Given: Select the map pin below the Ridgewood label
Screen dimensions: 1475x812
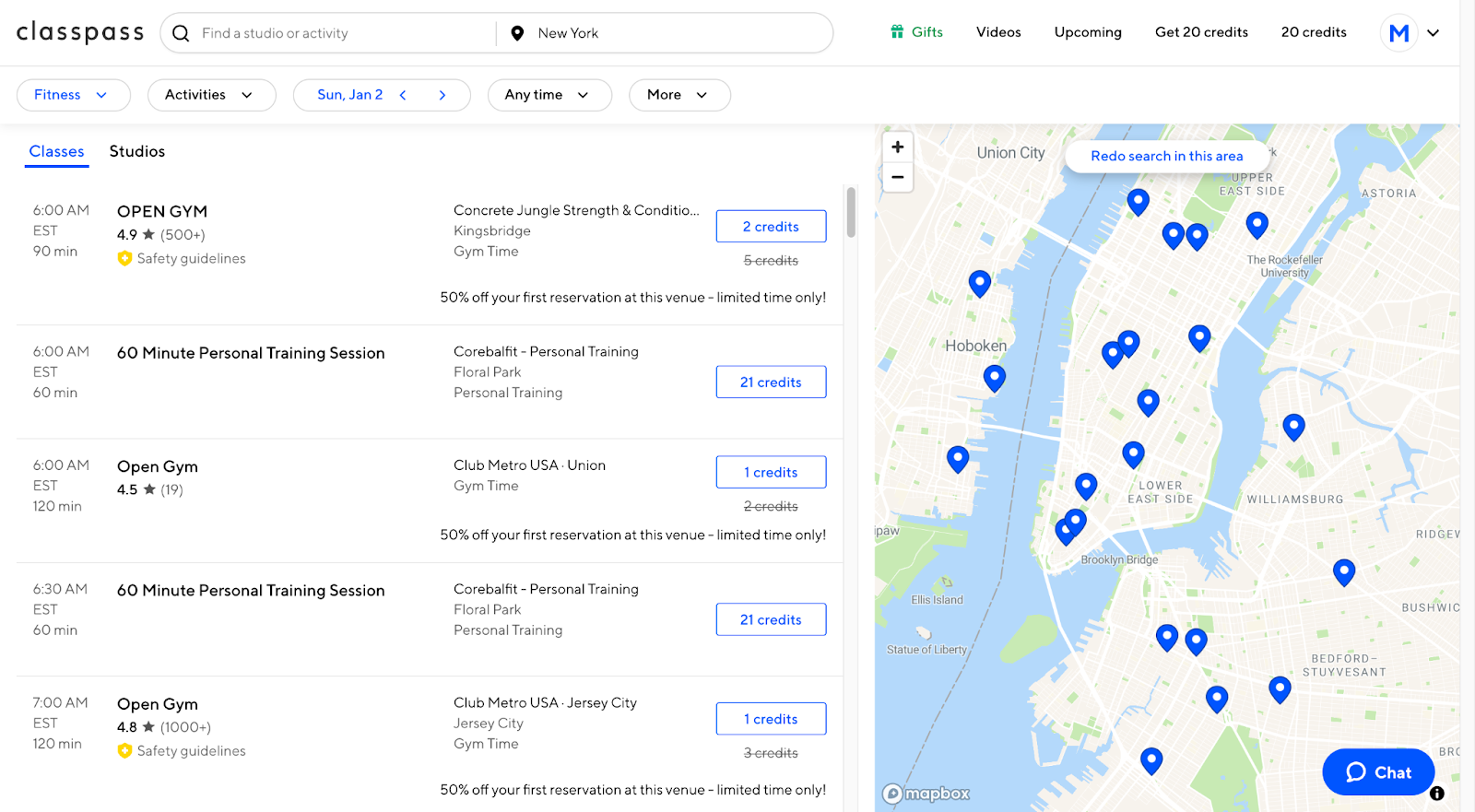Looking at the screenshot, I should point(1344,572).
